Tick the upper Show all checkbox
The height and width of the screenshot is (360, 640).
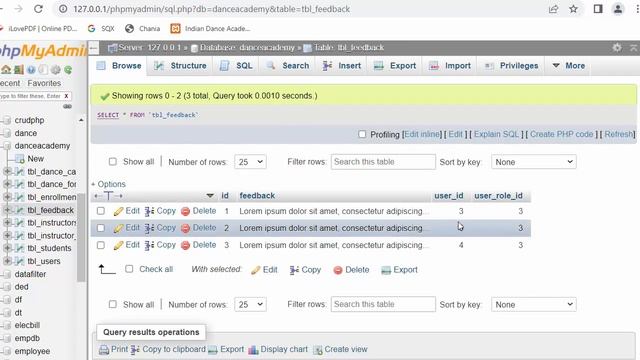tap(113, 162)
